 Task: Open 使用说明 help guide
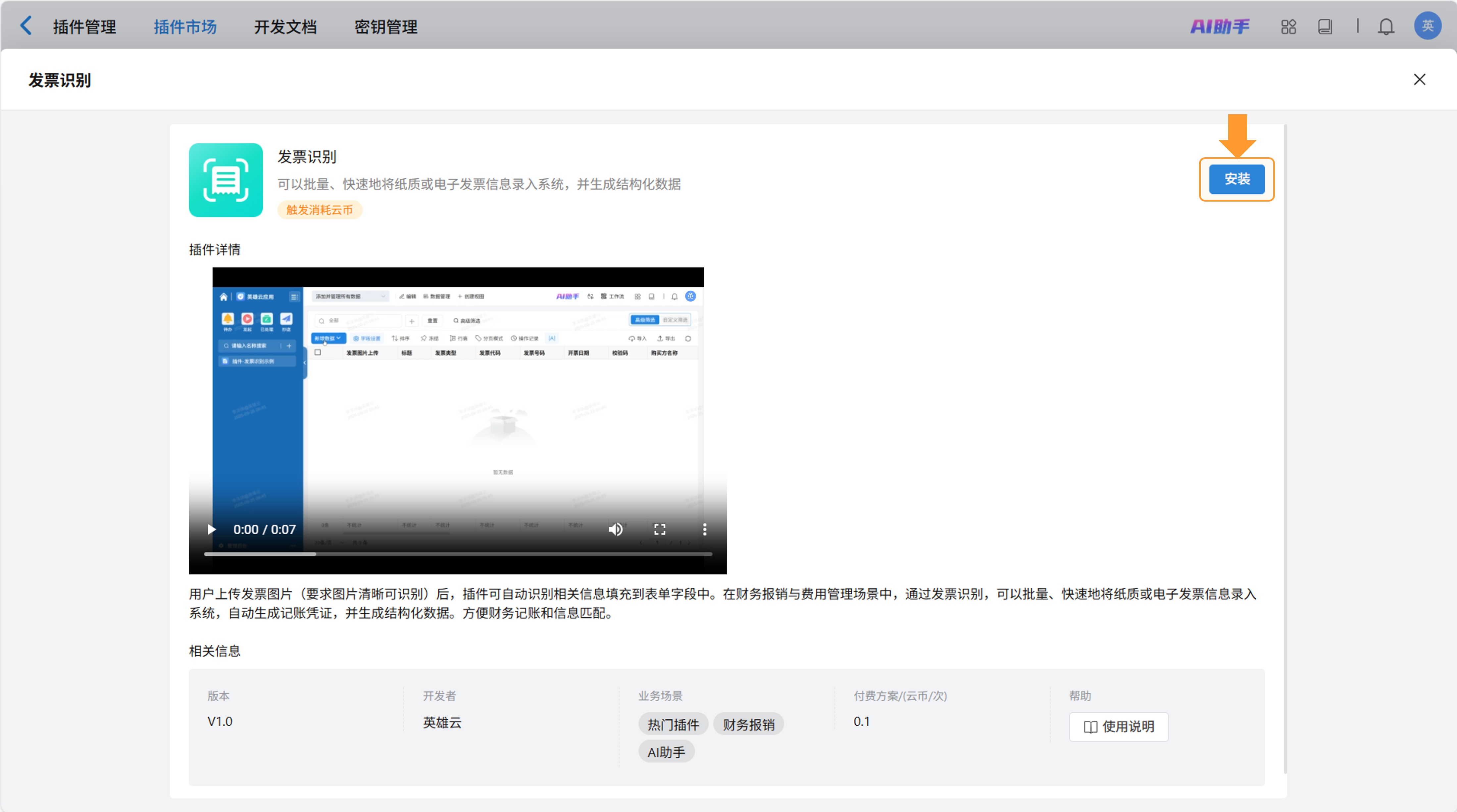click(1118, 727)
